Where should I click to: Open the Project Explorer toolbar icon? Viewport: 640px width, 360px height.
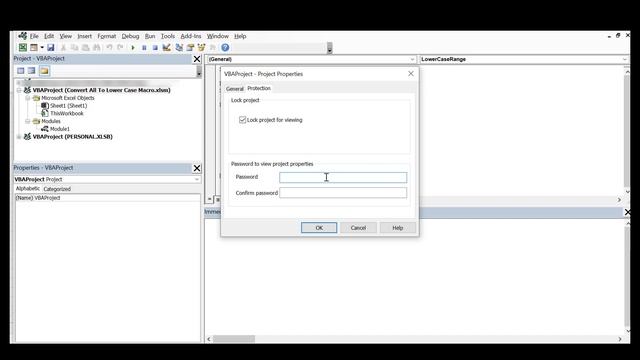click(x=179, y=48)
